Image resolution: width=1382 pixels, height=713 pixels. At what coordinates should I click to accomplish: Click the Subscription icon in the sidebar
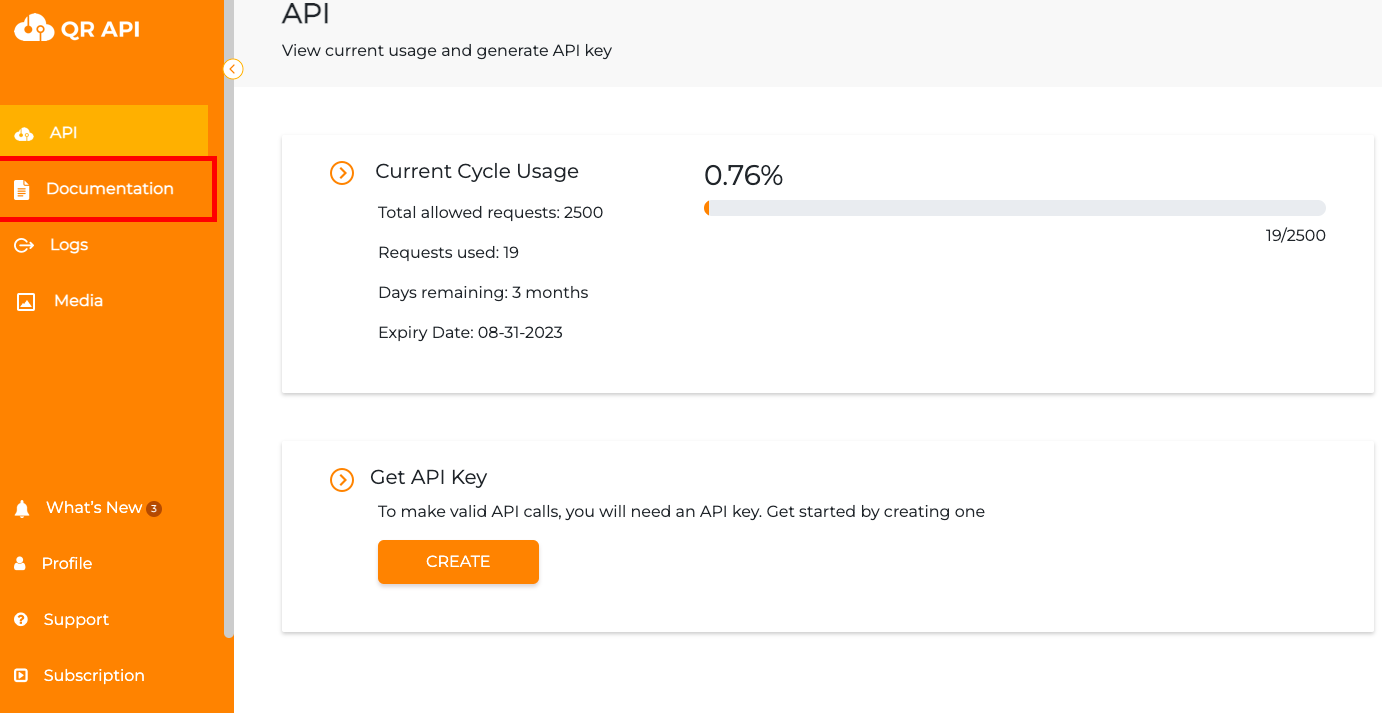21,676
